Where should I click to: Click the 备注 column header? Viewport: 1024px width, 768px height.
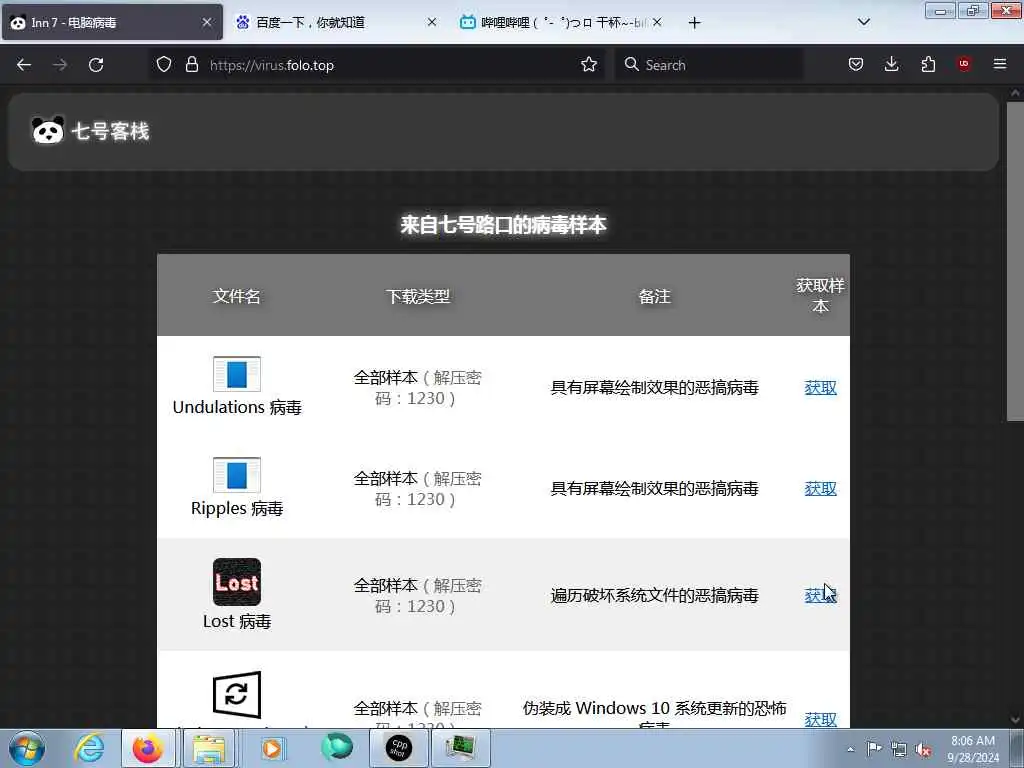point(654,296)
